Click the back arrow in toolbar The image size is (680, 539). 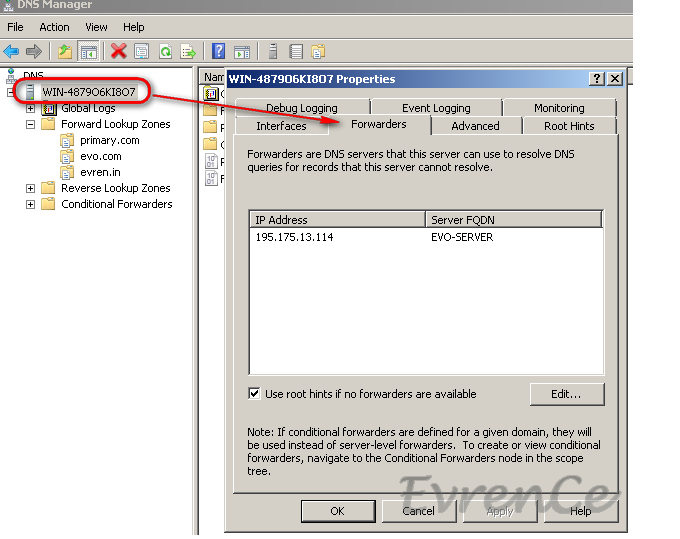click(12, 51)
